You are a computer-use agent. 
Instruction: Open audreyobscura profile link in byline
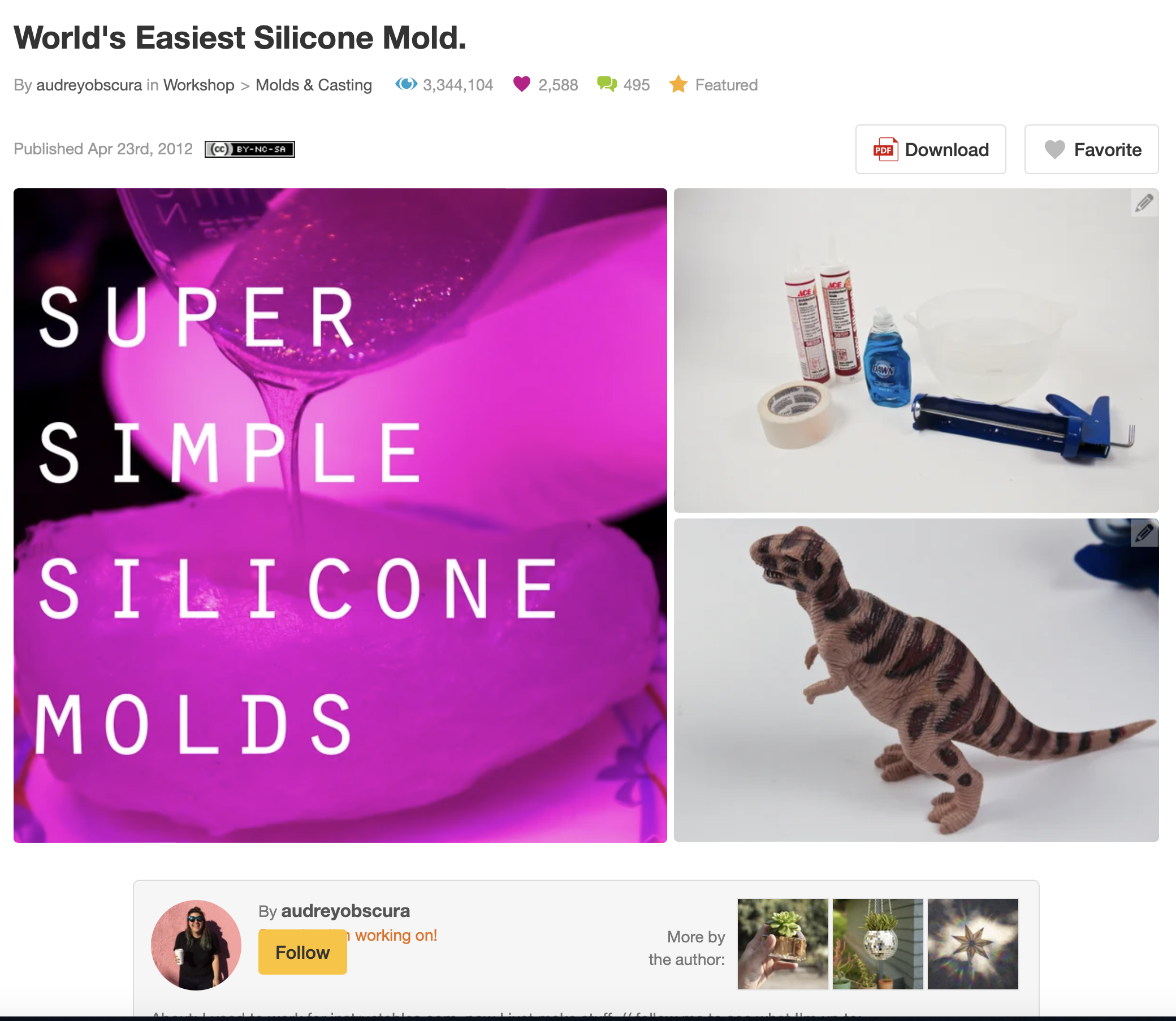point(89,85)
